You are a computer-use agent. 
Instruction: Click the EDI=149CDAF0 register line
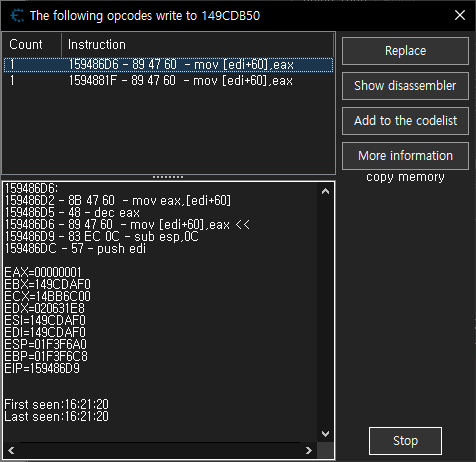point(45,332)
